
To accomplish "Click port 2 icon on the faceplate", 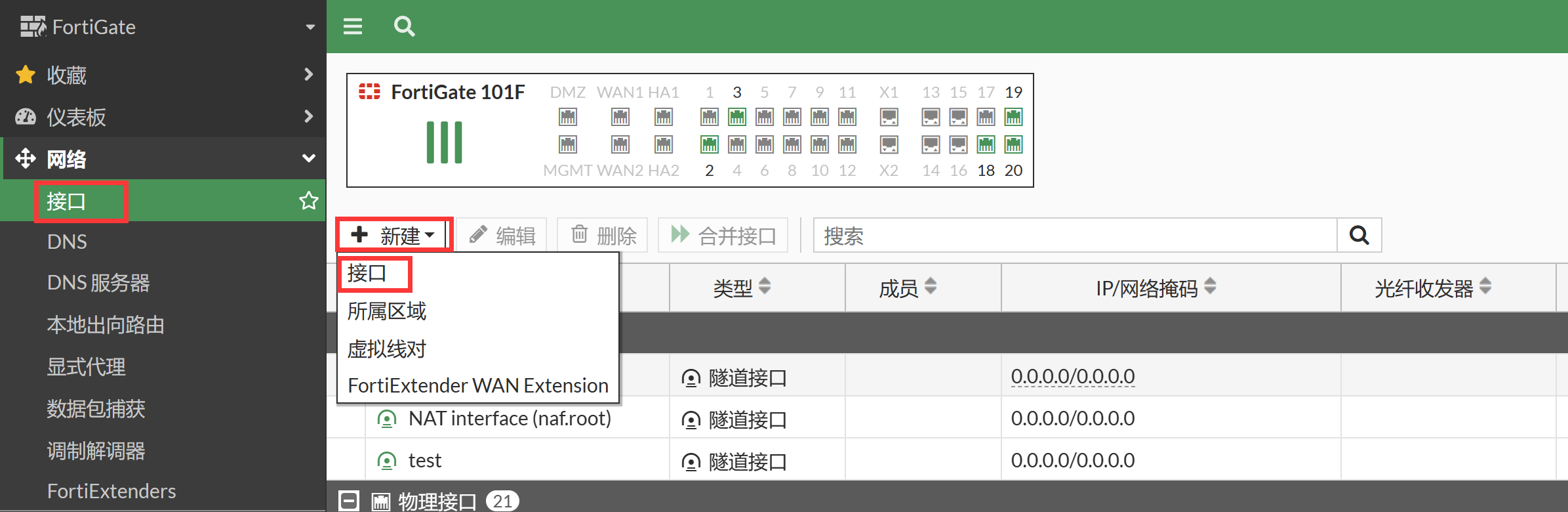I will tap(709, 144).
